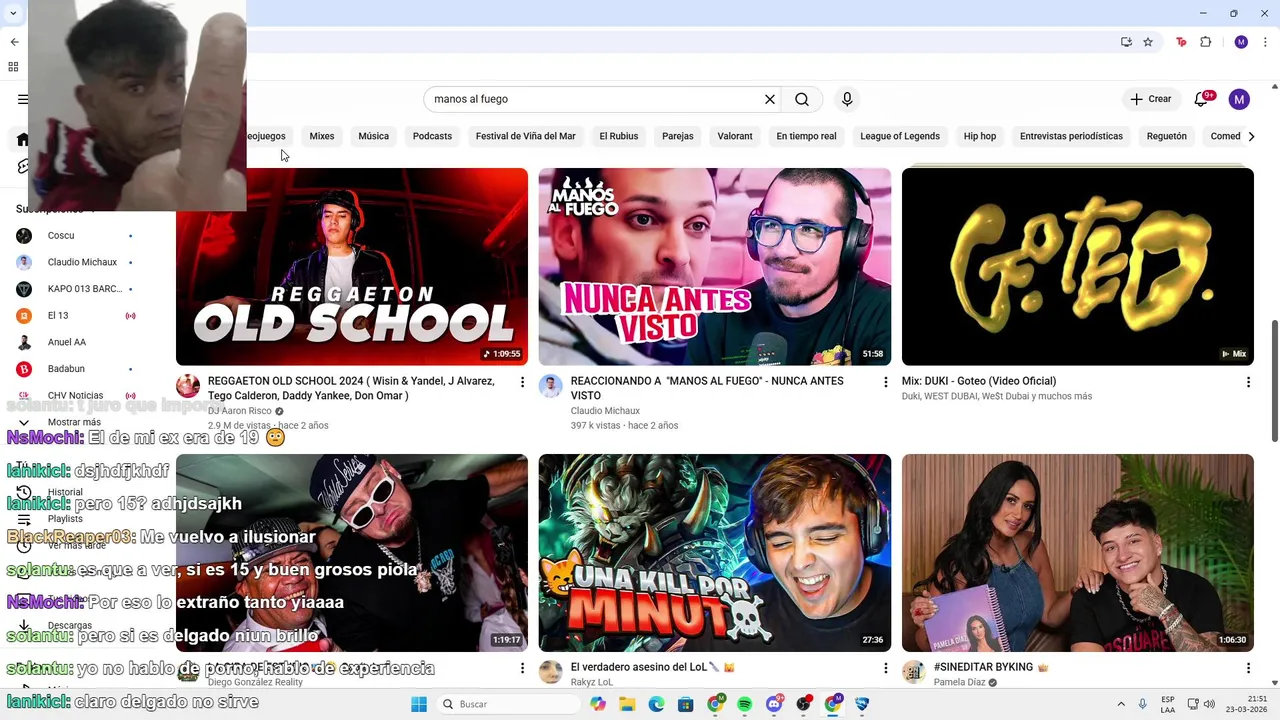Open the hamburger guide menu
The image size is (1280, 720).
(22, 99)
